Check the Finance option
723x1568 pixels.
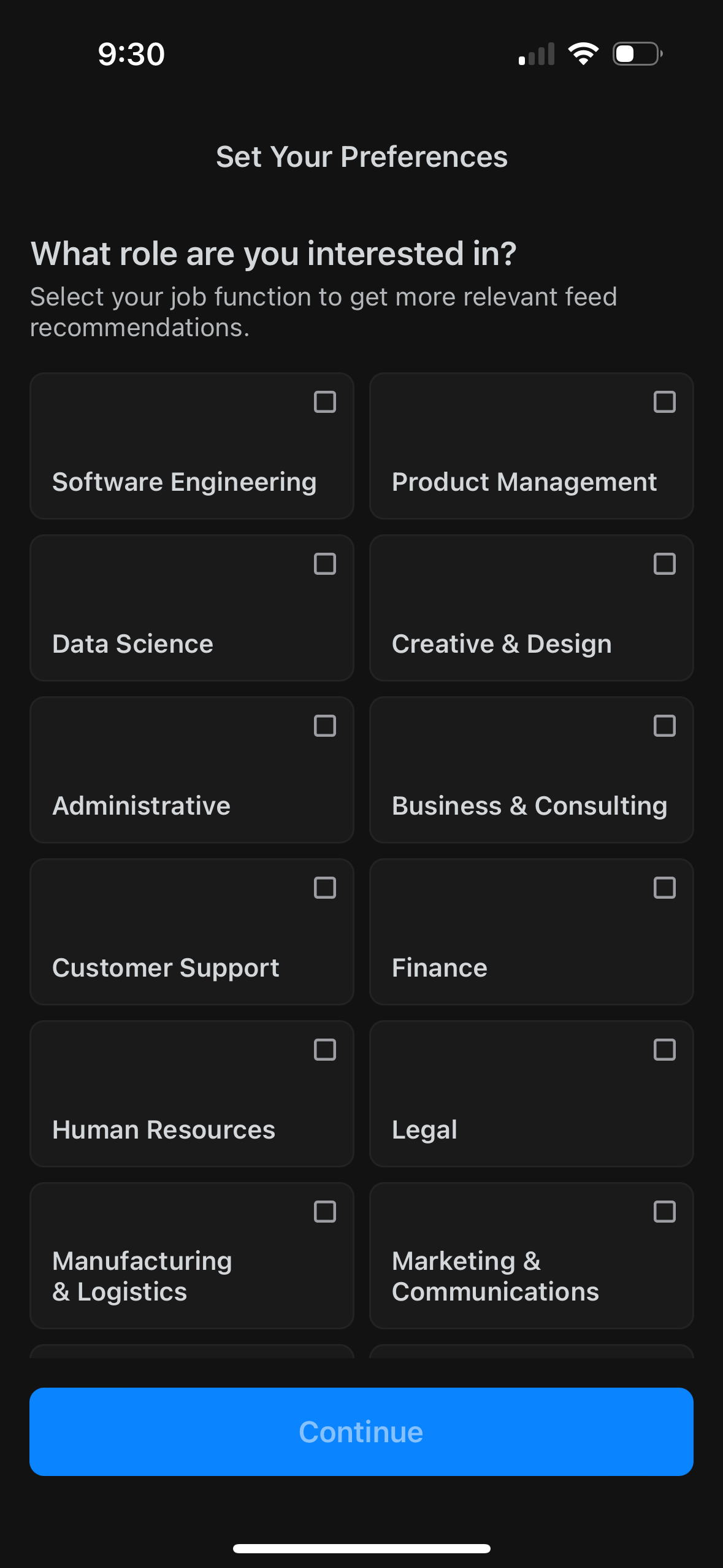[664, 888]
